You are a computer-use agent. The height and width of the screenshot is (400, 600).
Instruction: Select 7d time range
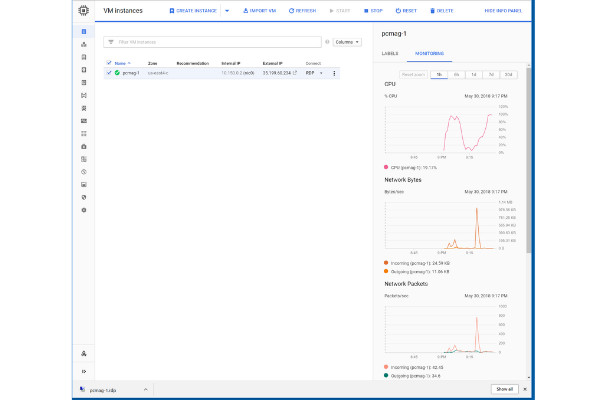[491, 75]
